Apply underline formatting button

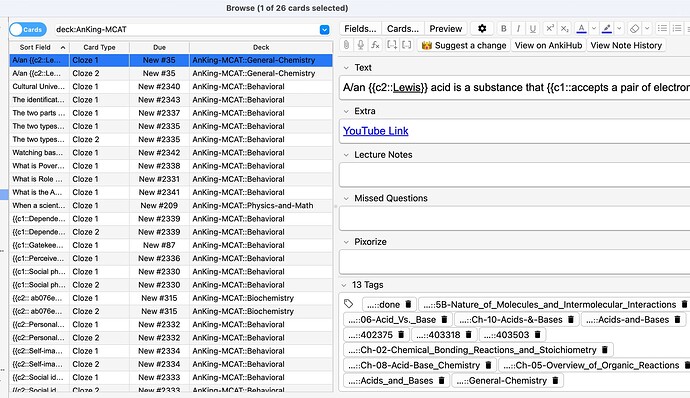point(532,29)
